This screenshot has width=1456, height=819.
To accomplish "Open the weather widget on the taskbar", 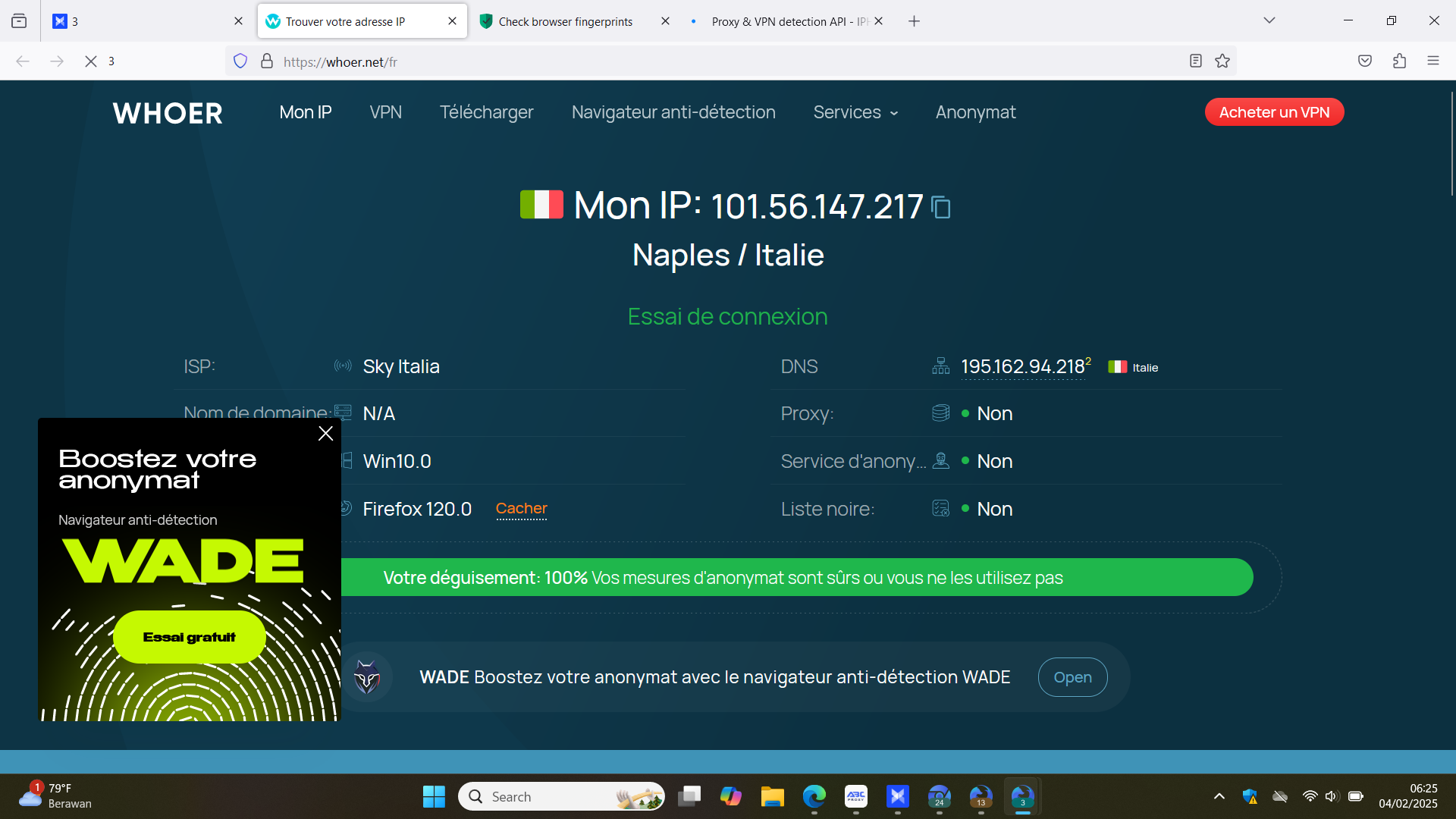I will (x=55, y=796).
